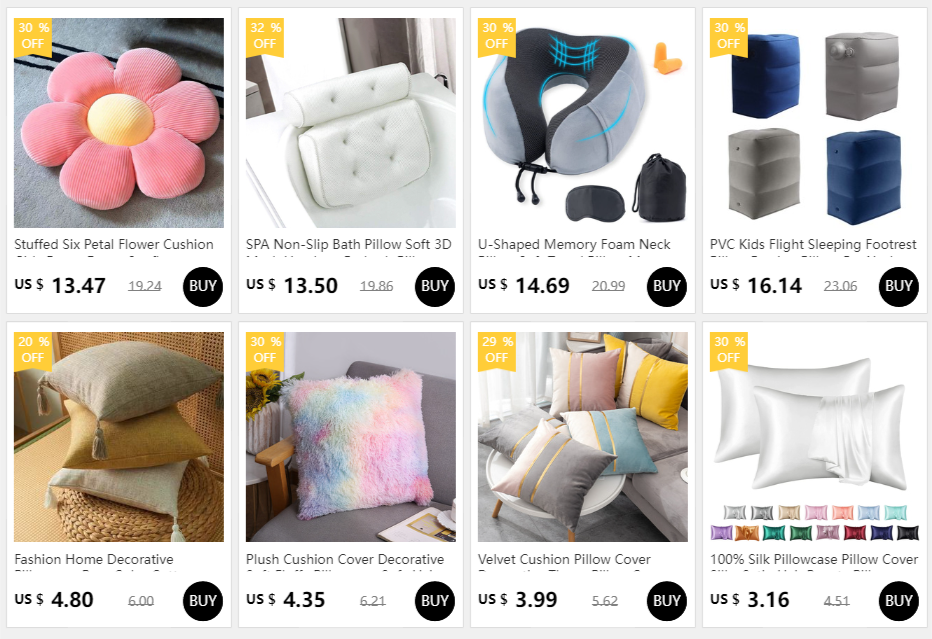
Task: Click the 32% OFF discount badge
Action: (265, 37)
